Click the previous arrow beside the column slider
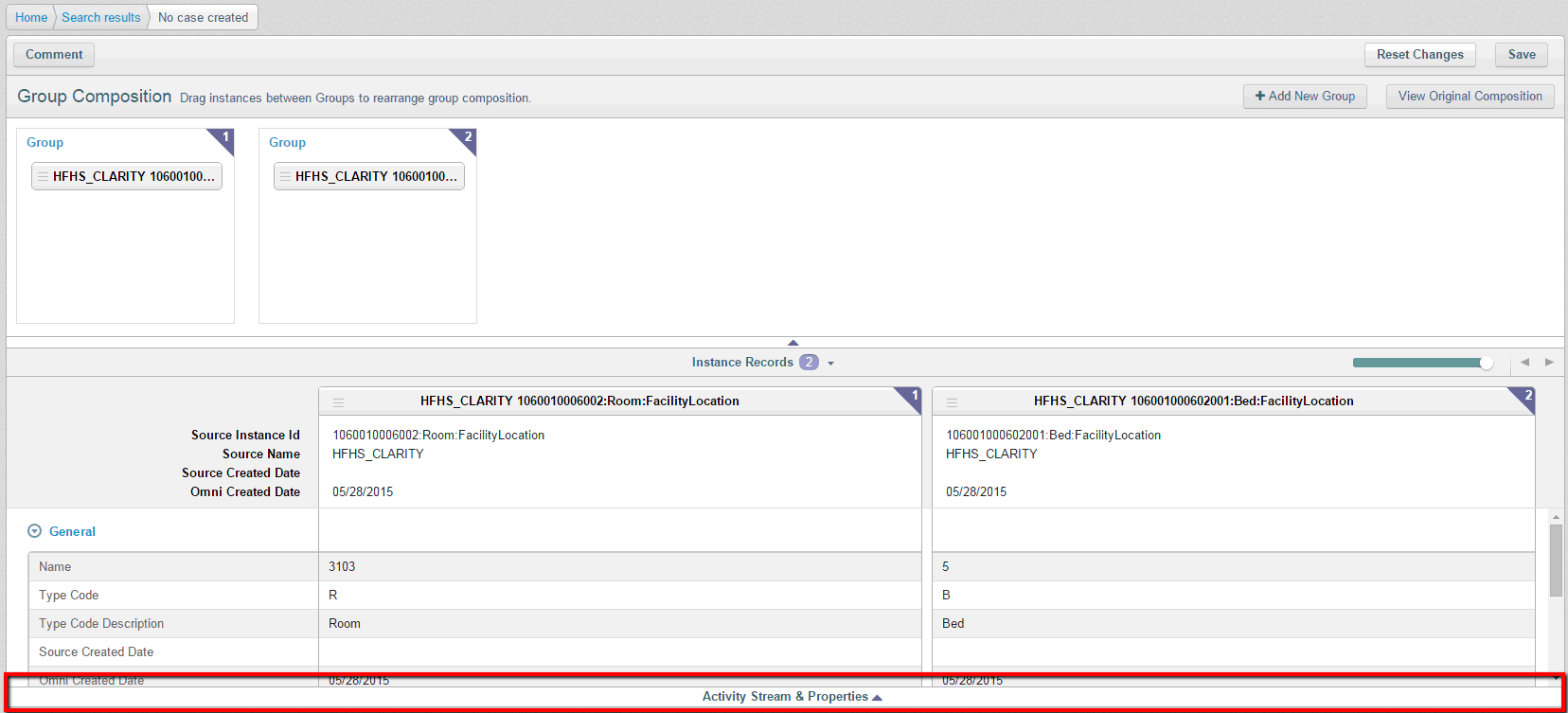The height and width of the screenshot is (713, 1568). 1524,362
